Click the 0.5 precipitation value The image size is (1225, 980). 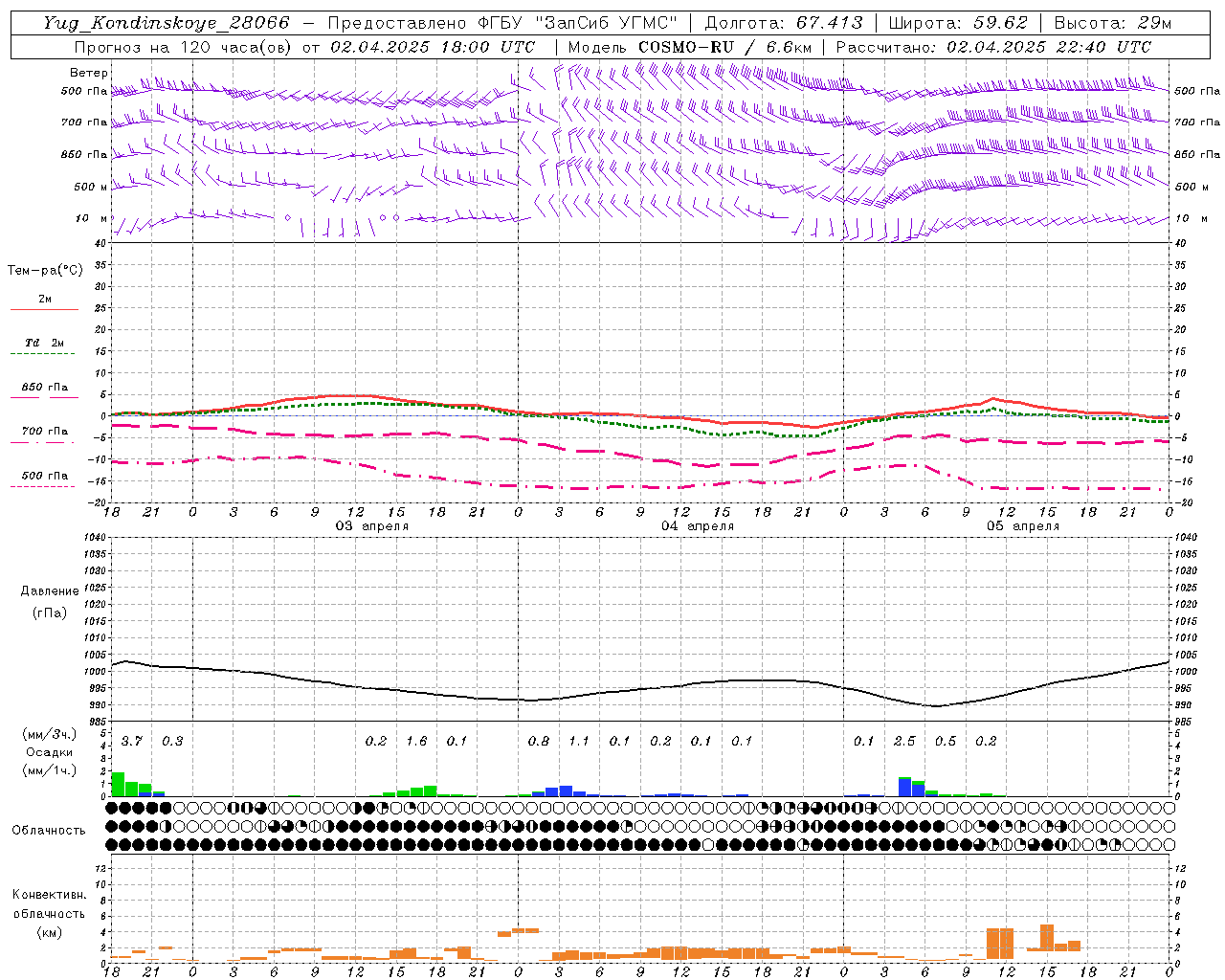pyautogui.click(x=946, y=742)
